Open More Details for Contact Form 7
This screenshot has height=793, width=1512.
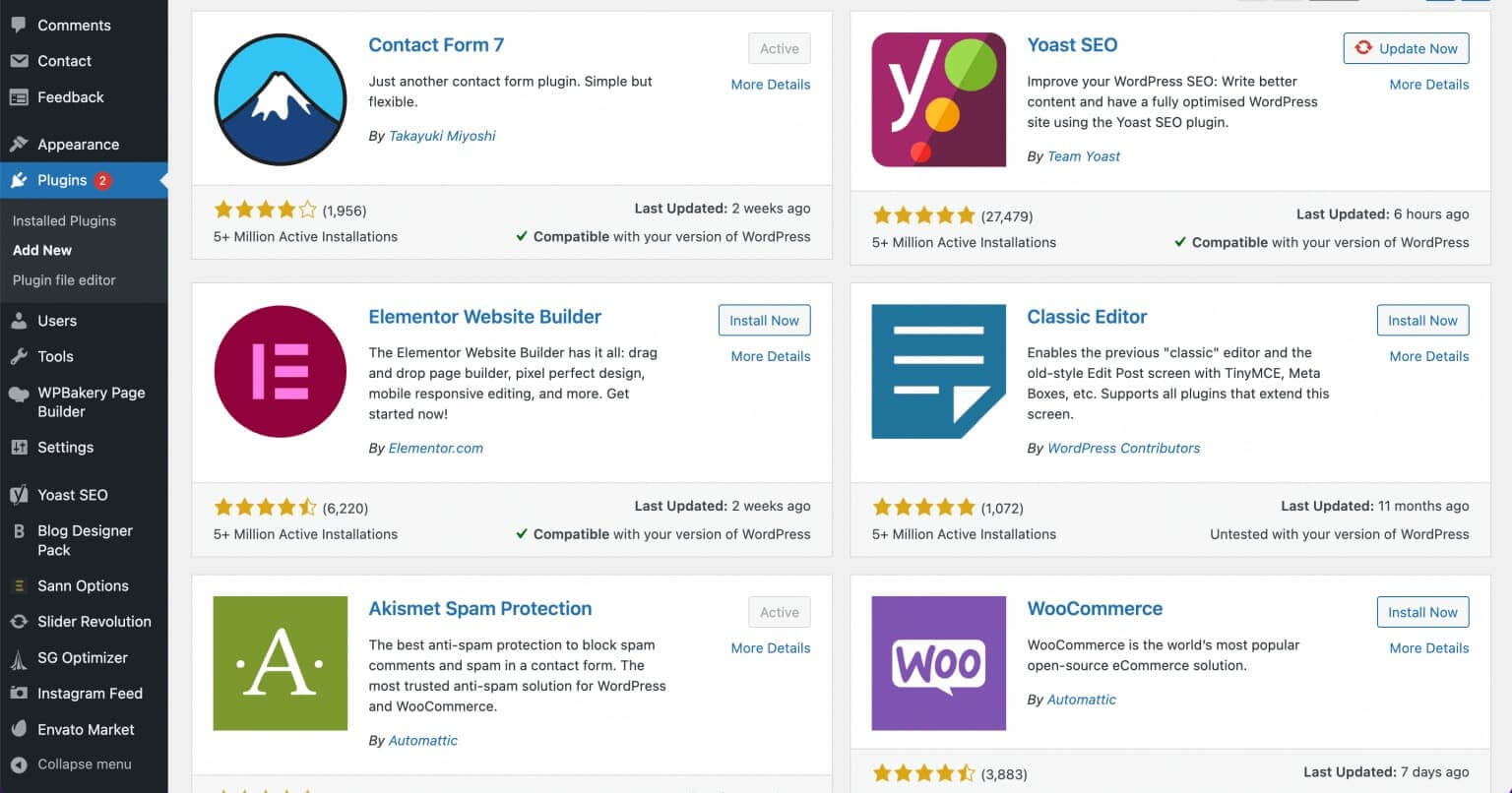(771, 85)
